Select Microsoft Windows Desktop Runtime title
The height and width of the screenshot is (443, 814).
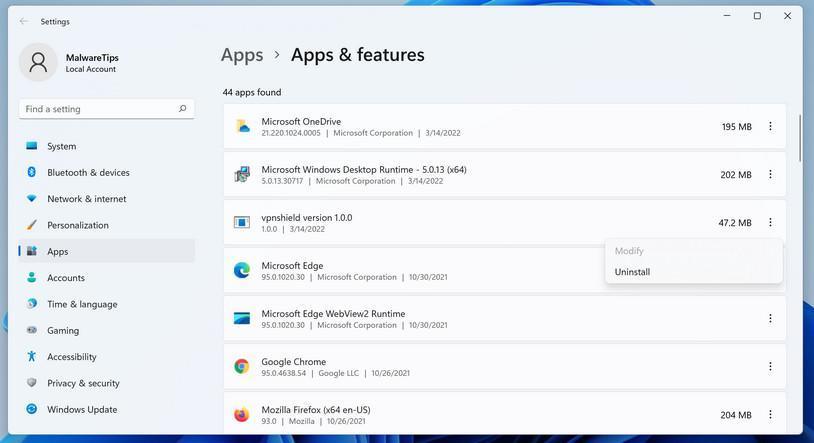364,170
